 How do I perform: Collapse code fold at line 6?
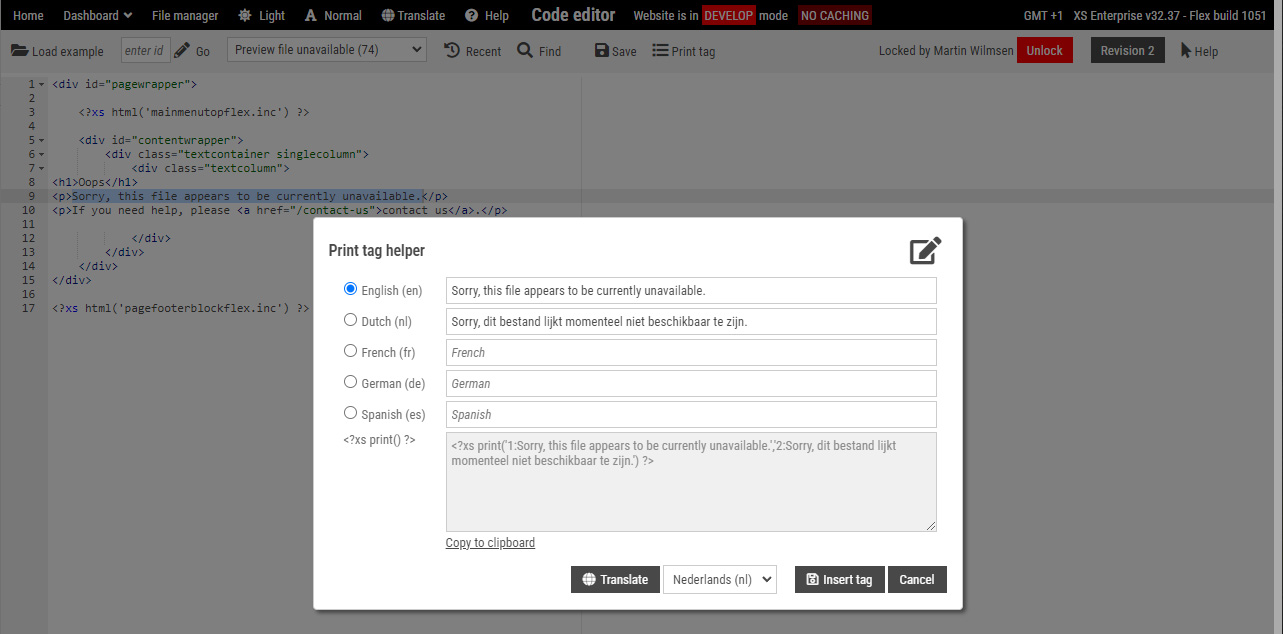coord(42,154)
